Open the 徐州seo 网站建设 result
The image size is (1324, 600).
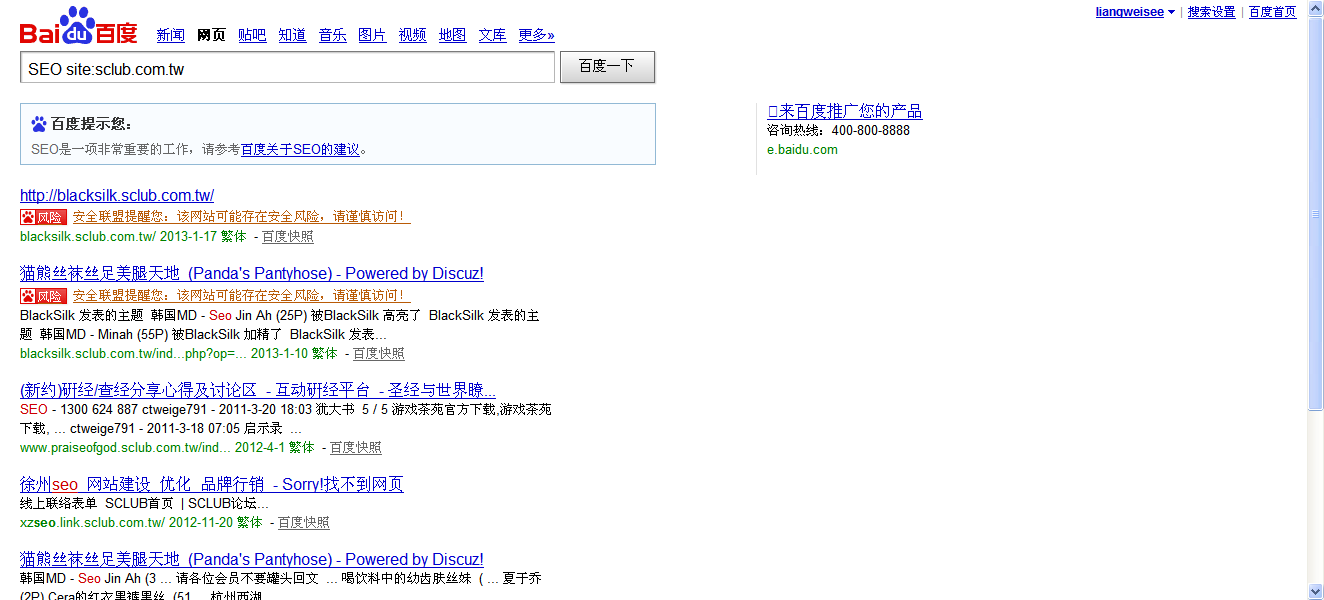pyautogui.click(x=212, y=484)
